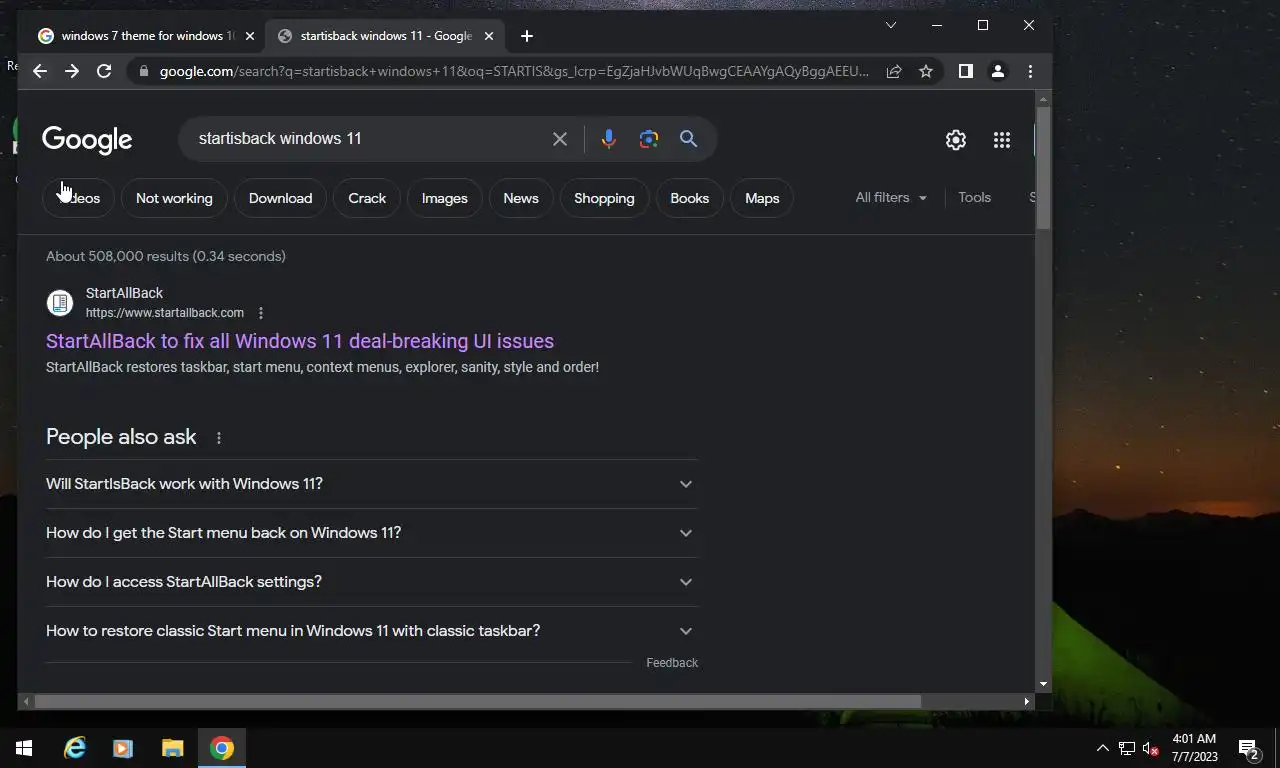The width and height of the screenshot is (1280, 768).
Task: Select the Download filter chip
Action: coord(280,198)
